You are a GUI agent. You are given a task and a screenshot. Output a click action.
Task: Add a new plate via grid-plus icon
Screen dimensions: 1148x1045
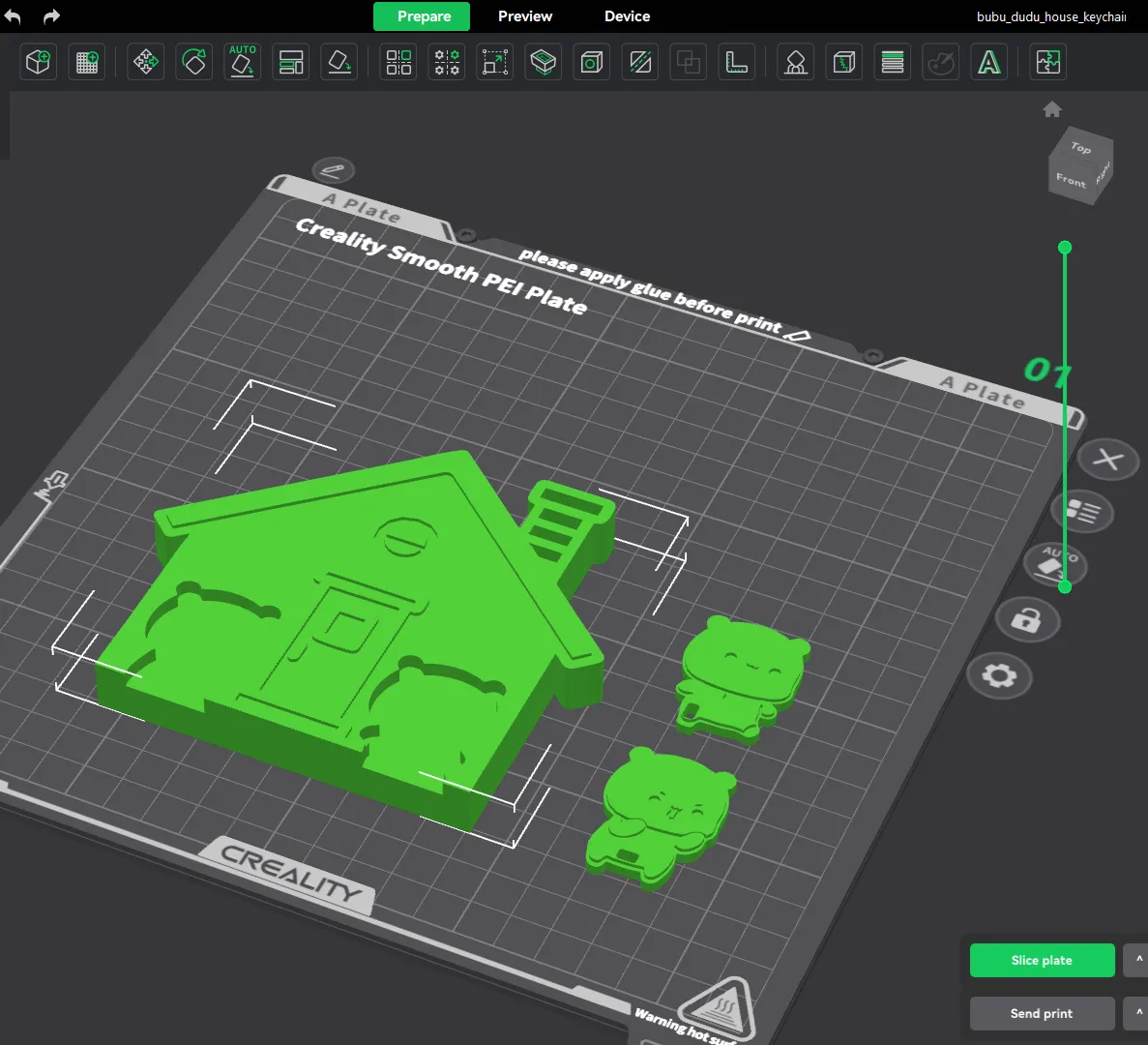86,62
